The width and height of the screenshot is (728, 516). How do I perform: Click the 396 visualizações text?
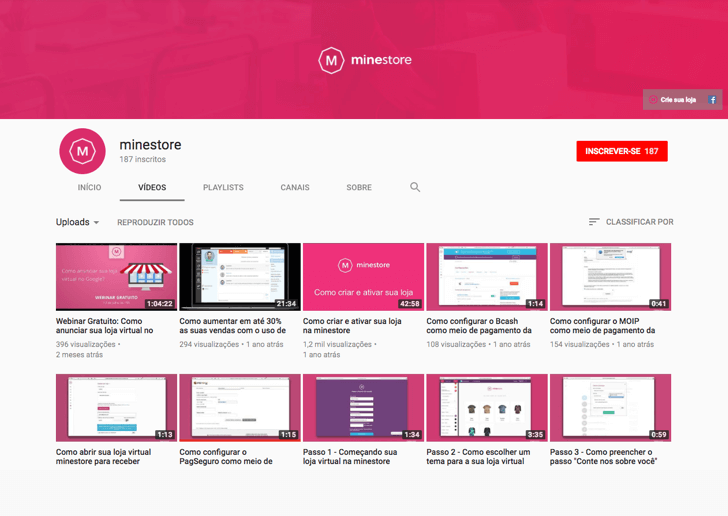[x=86, y=344]
